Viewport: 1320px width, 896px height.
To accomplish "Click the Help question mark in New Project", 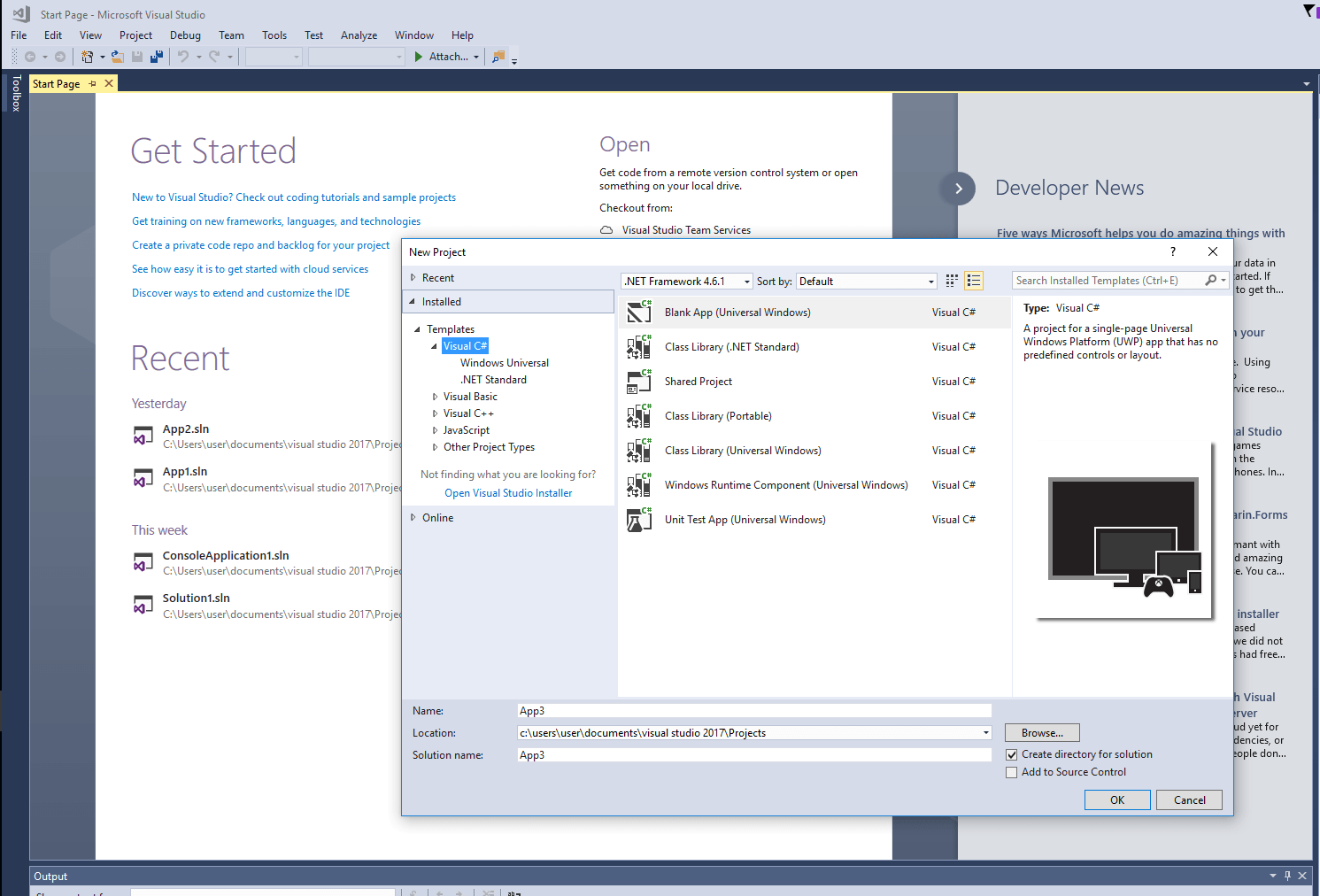I will (1173, 251).
